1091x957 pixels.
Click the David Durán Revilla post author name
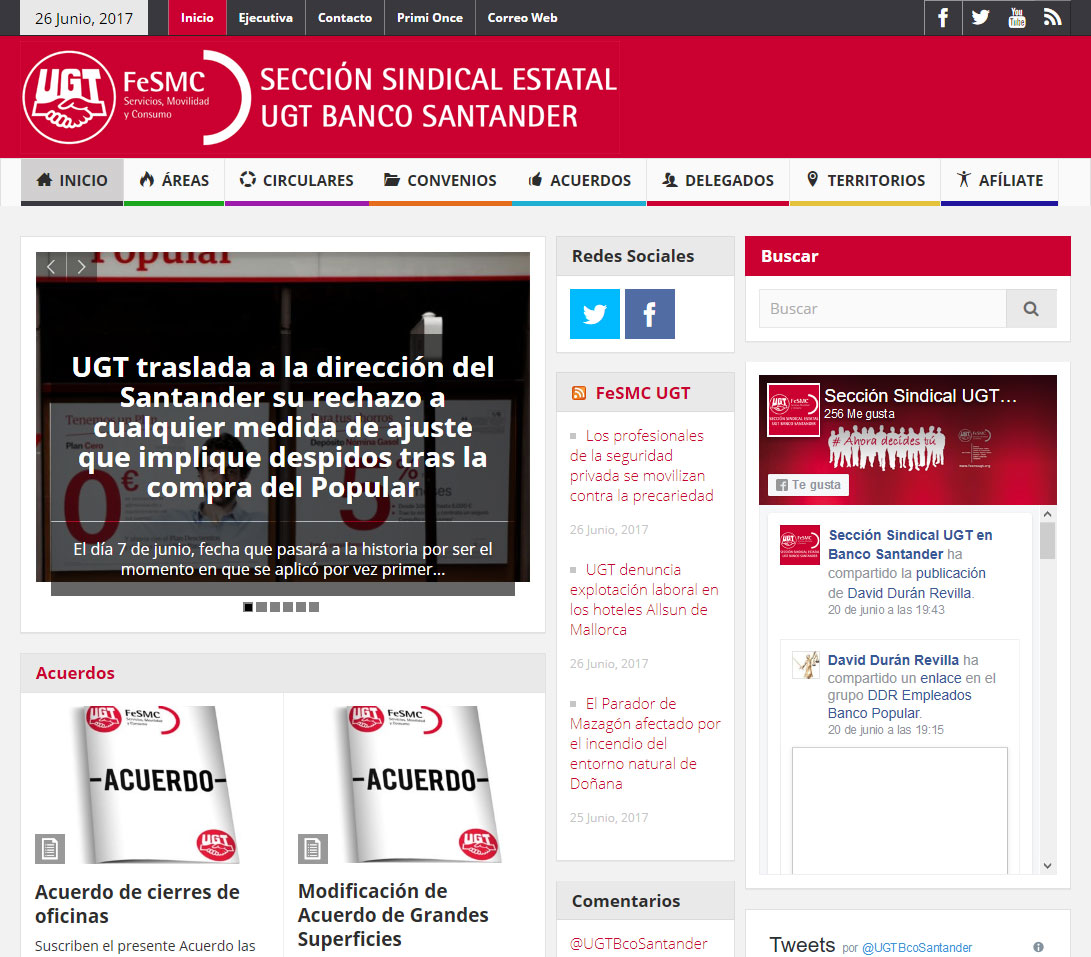point(893,660)
